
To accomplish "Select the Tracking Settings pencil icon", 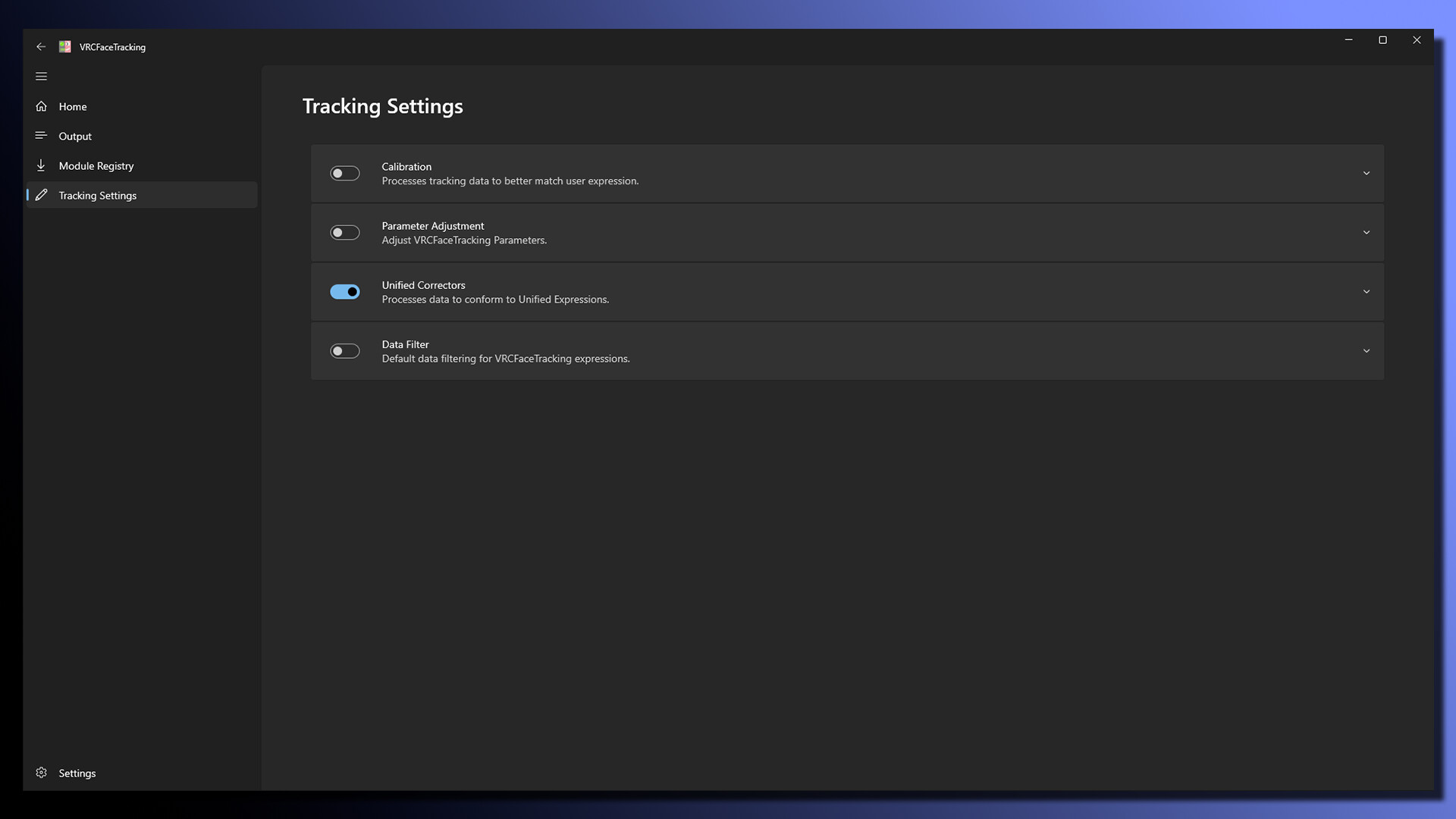I will tap(42, 195).
